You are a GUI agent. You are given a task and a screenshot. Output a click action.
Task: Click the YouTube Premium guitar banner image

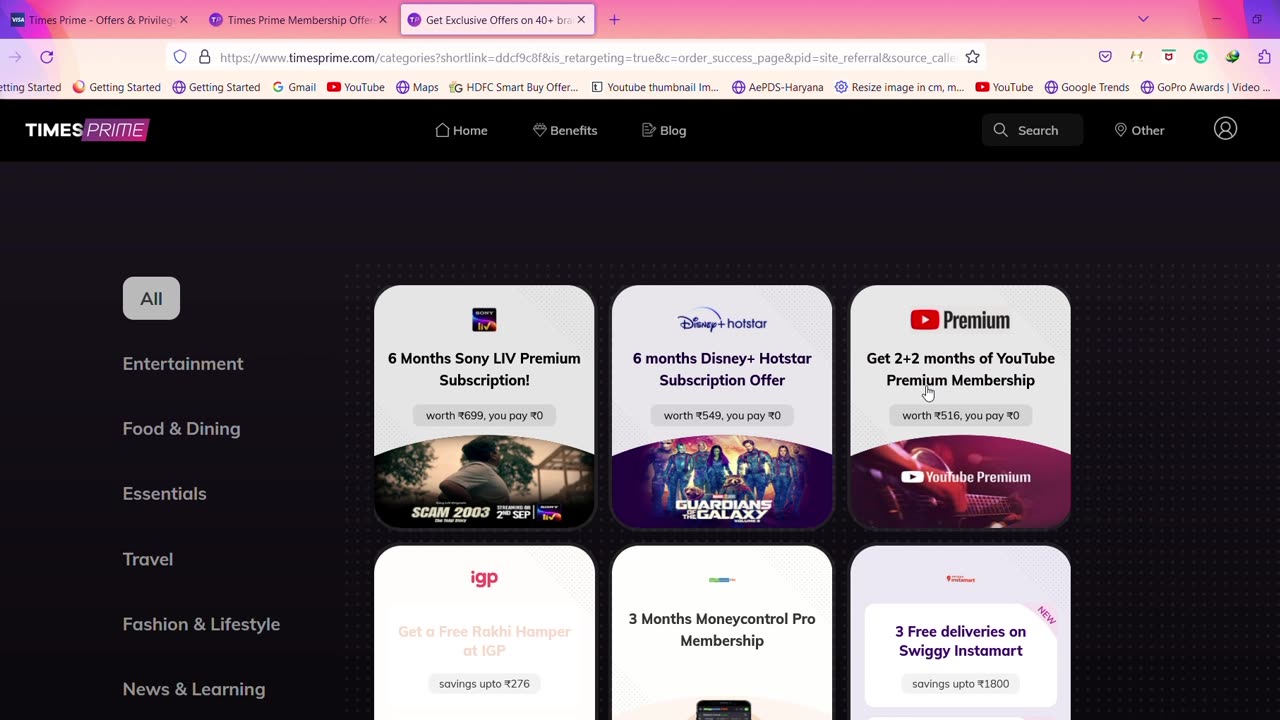pos(960,482)
